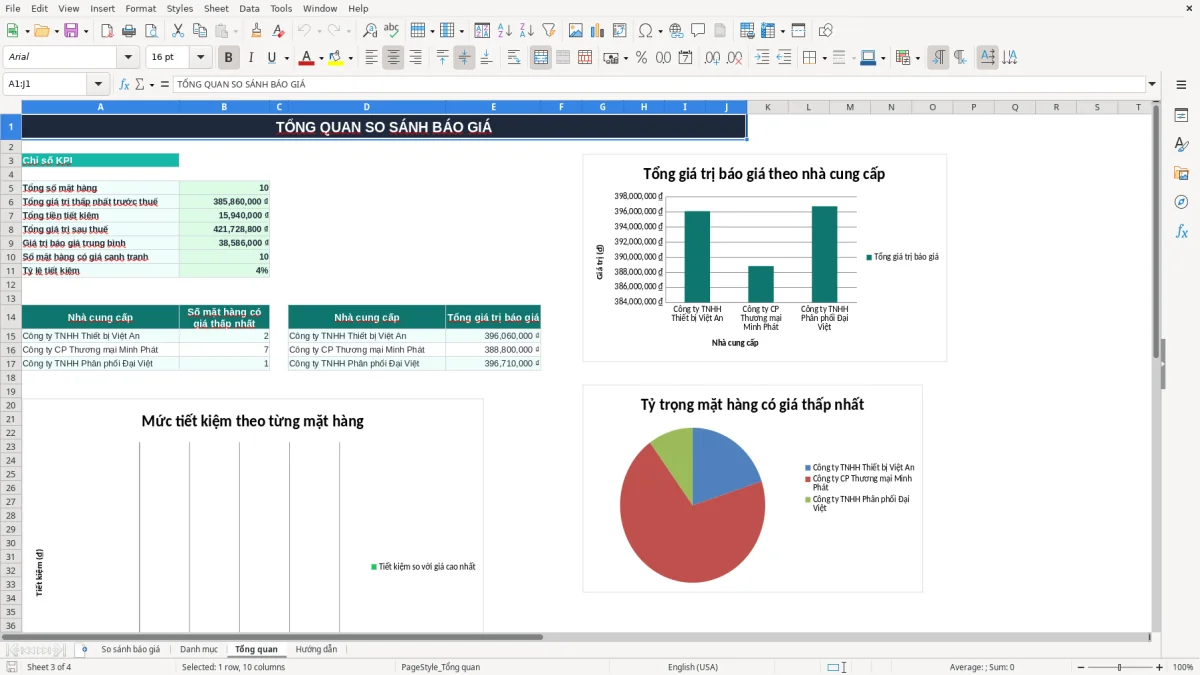The width and height of the screenshot is (1200, 675).
Task: Expand the Name Box dropdown
Action: 98,84
